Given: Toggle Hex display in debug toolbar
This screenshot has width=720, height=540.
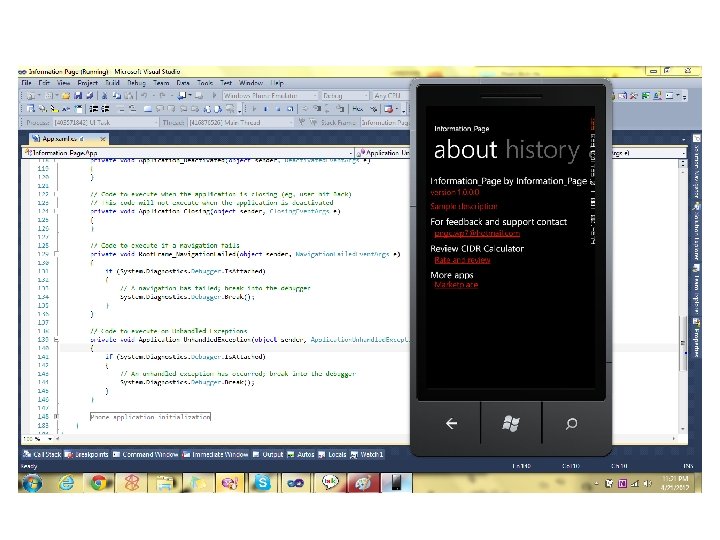Looking at the screenshot, I should [358, 109].
